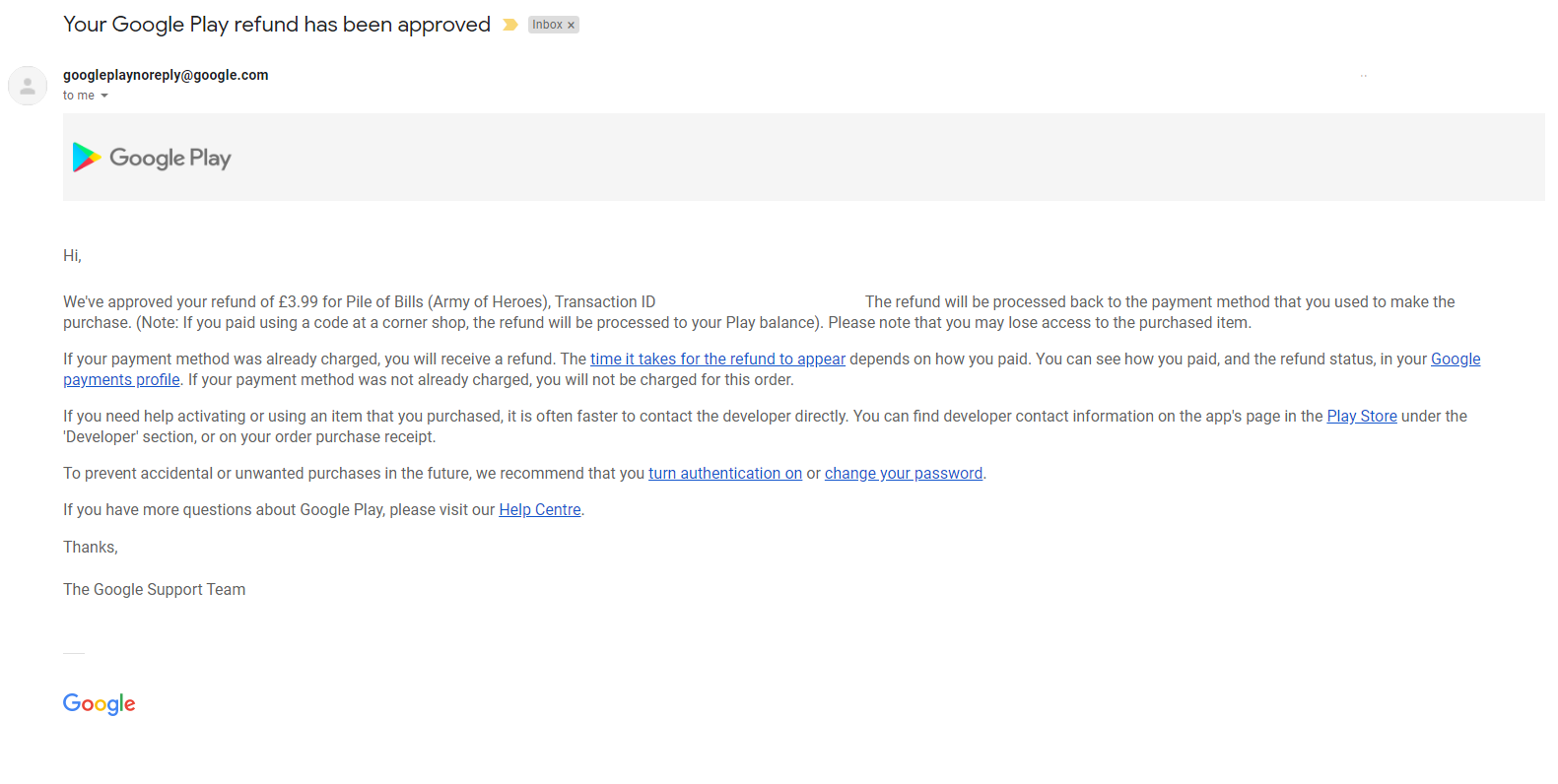Click the googleplaynoreply@google.com sender address

(x=166, y=75)
